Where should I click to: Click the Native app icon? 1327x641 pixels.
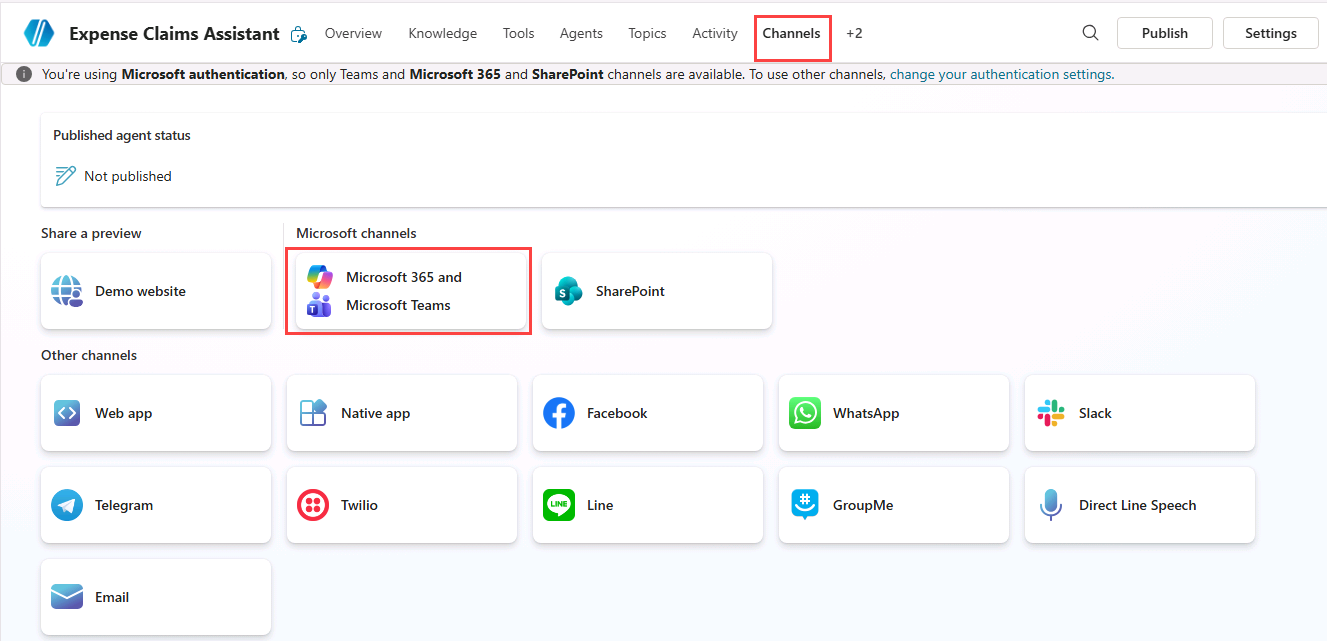pyautogui.click(x=313, y=413)
